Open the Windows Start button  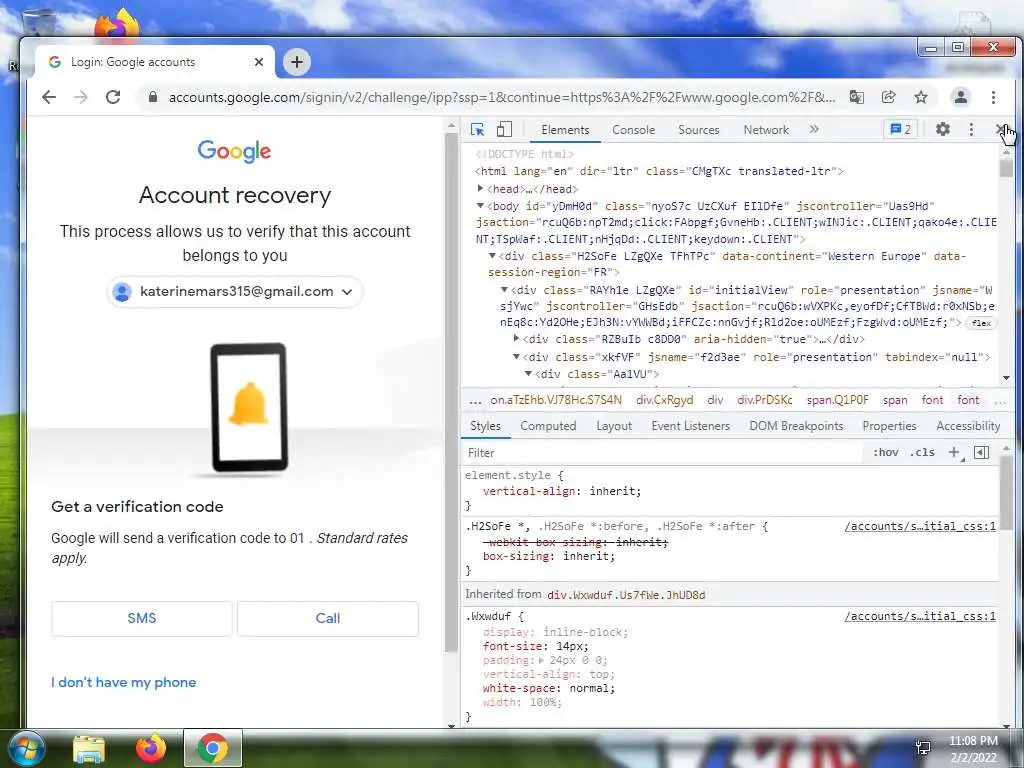tap(27, 748)
